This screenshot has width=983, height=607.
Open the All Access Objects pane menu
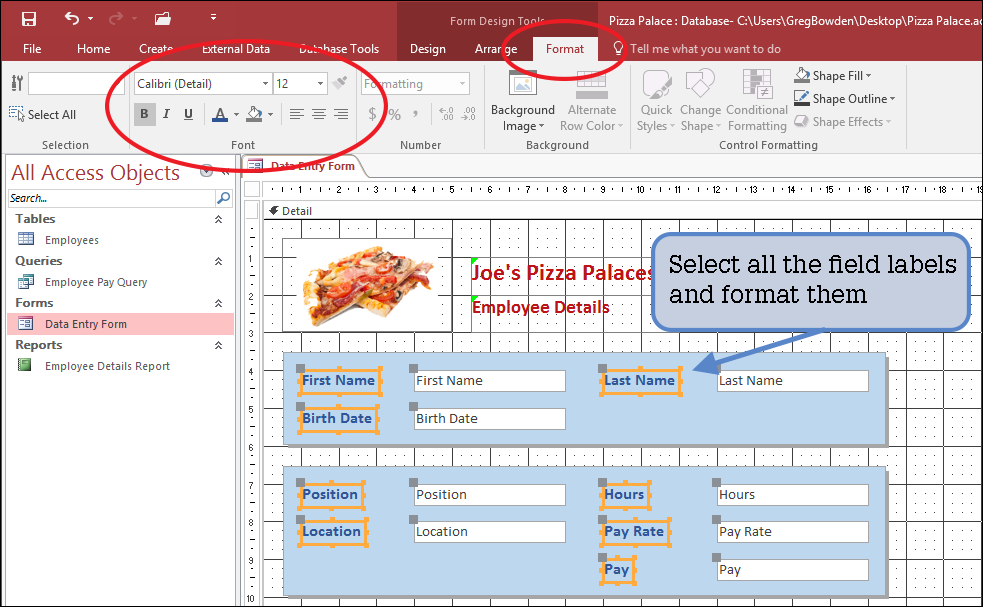point(206,171)
